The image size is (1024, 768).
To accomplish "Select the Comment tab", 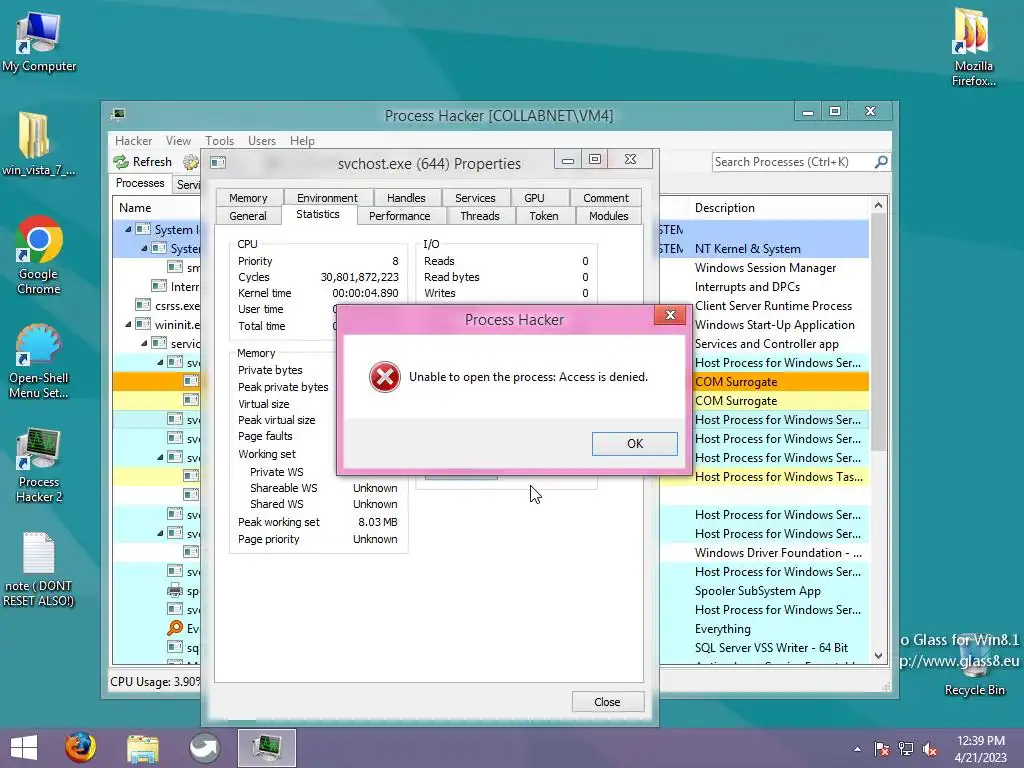I will tap(605, 198).
